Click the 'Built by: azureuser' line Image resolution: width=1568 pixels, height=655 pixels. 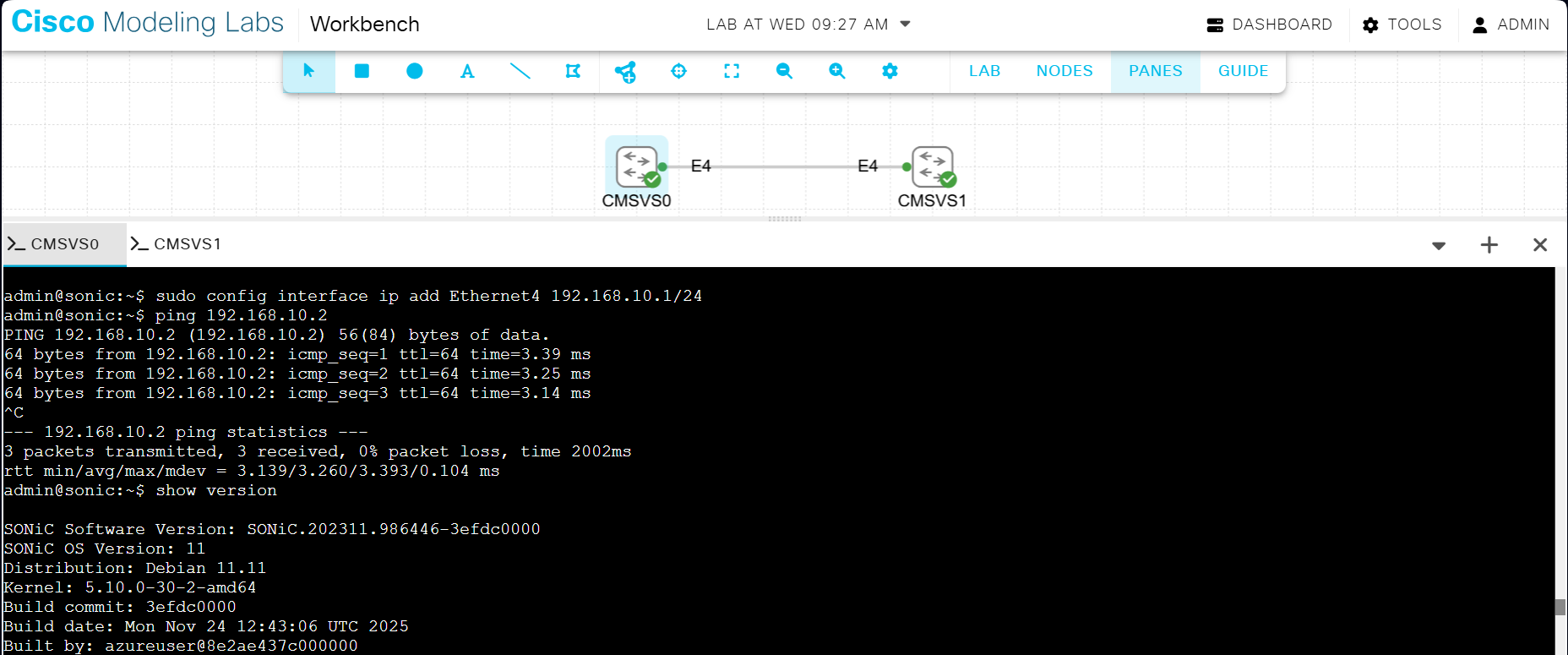pyautogui.click(x=181, y=646)
